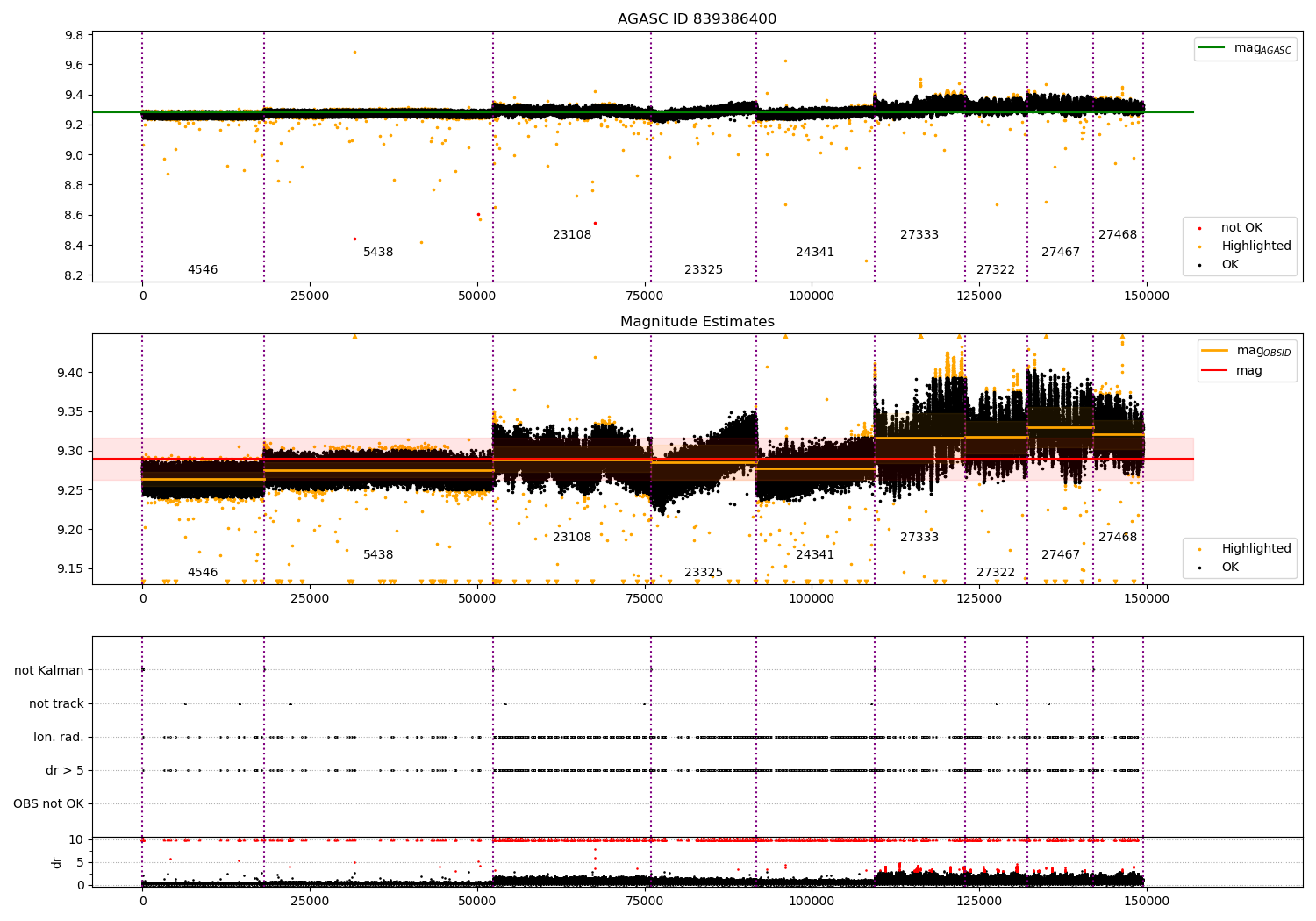1316x921 pixels.
Task: Click x-axis tick 150000 in the bottom plot
Action: point(1146,901)
